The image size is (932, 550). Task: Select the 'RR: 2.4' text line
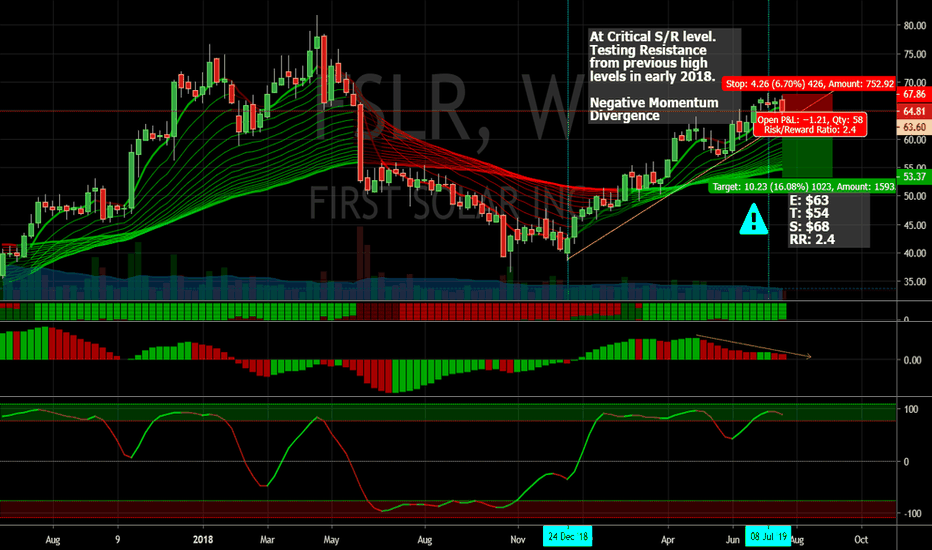pos(812,240)
